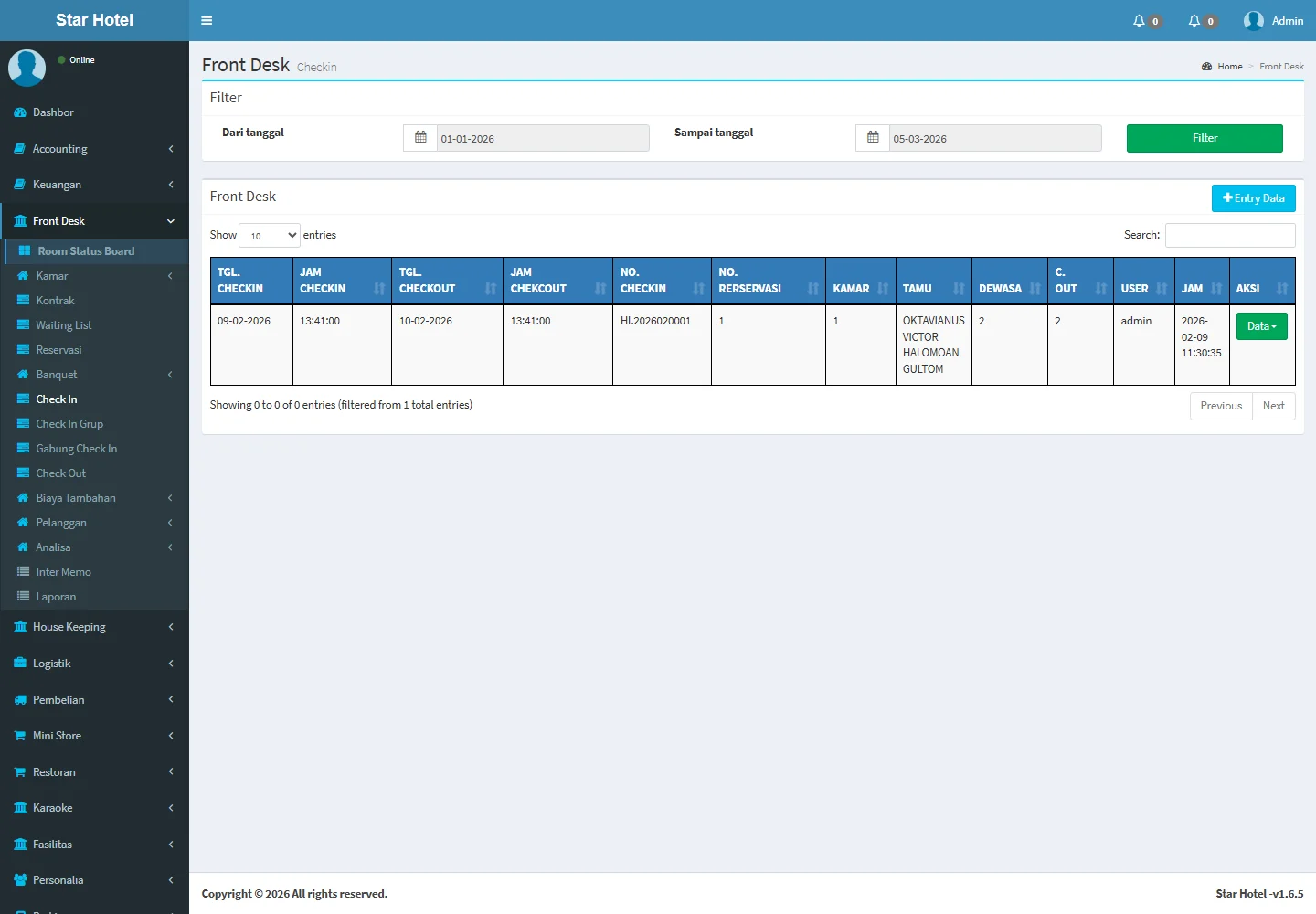Open the second notification bell icon

click(x=1194, y=20)
